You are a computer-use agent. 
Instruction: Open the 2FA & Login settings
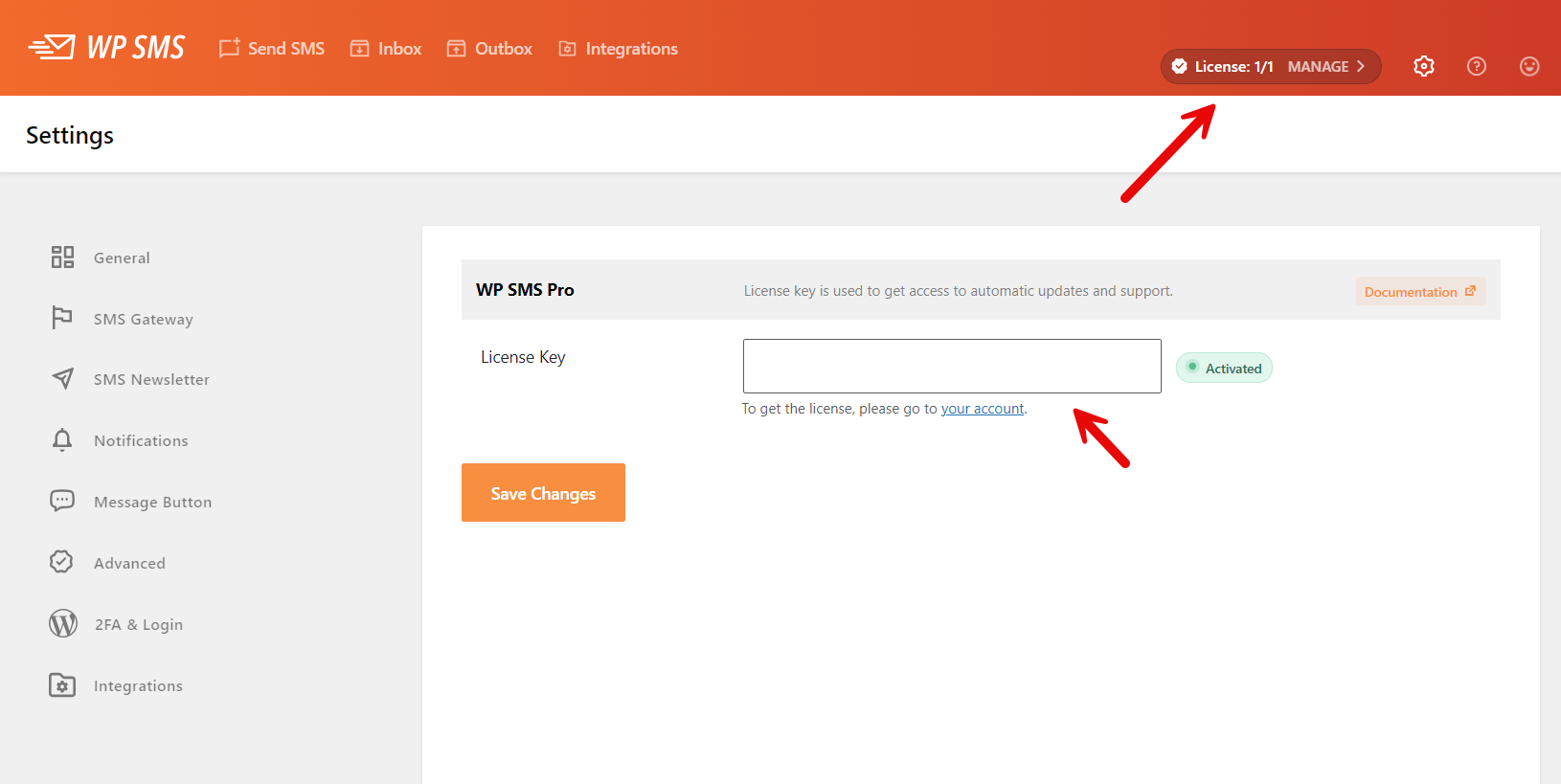click(x=139, y=624)
